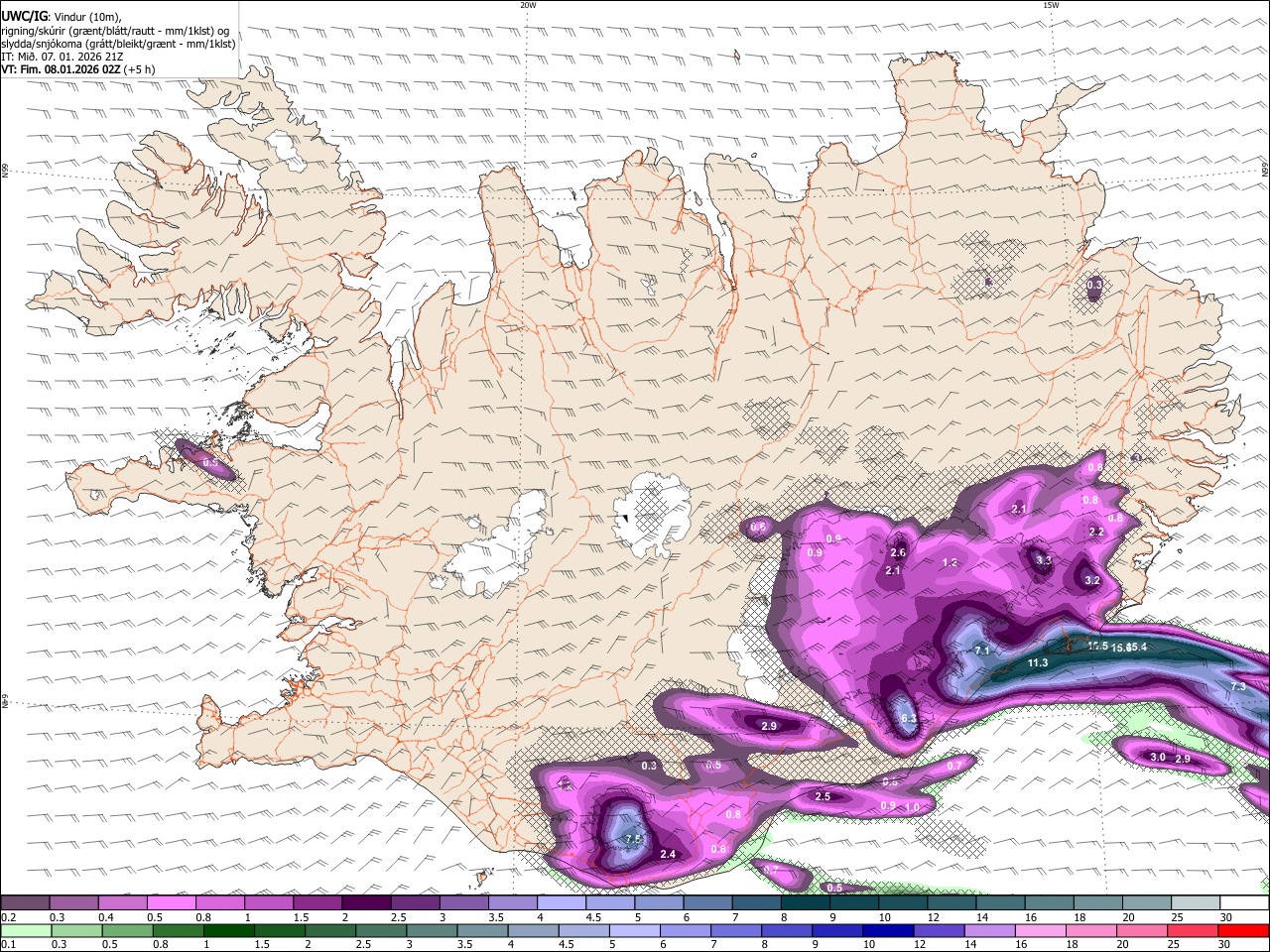Click the 3.0 value offshore southeast

pyautogui.click(x=1157, y=757)
